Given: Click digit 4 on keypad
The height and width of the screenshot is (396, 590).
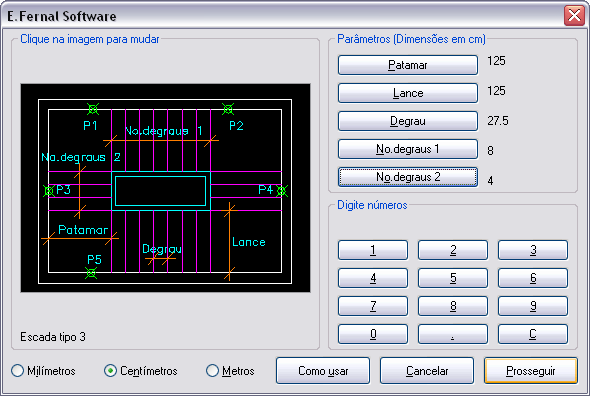Looking at the screenshot, I should point(373,278).
